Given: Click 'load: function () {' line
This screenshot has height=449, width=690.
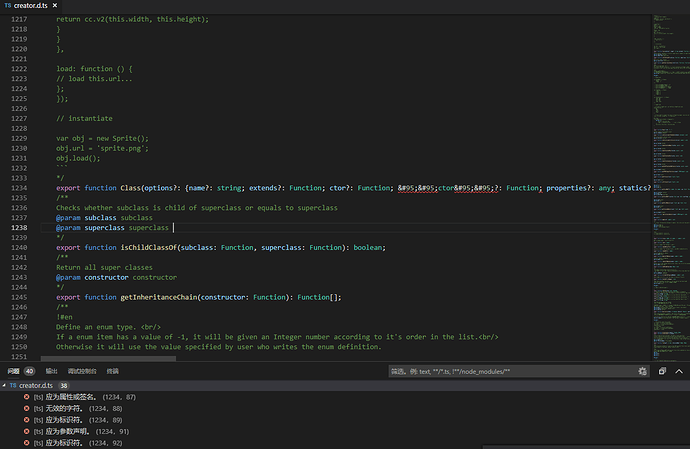Looking at the screenshot, I should click(94, 69).
